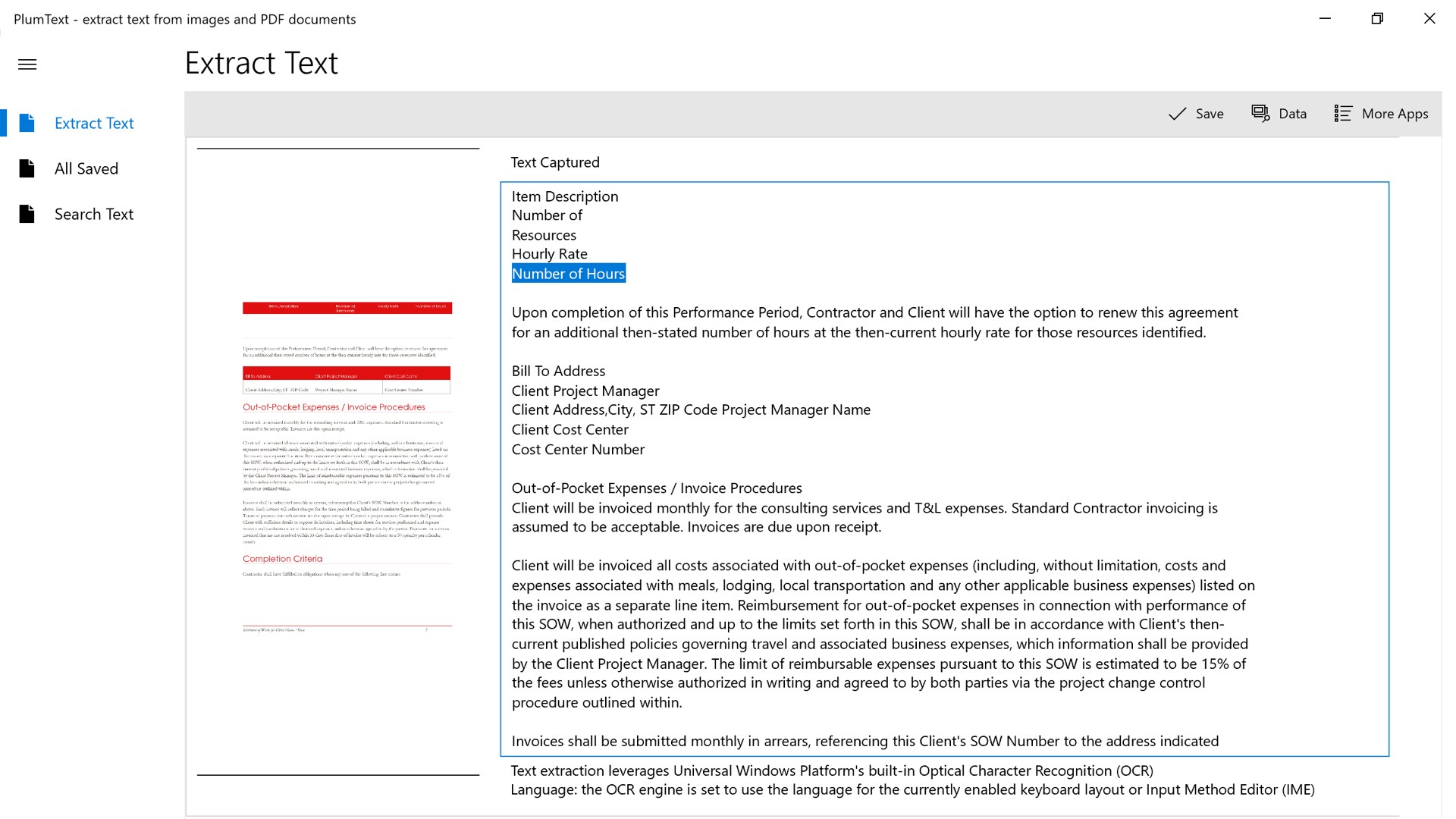
Task: Place cursor on 'Bill To Address' line
Action: coord(558,371)
